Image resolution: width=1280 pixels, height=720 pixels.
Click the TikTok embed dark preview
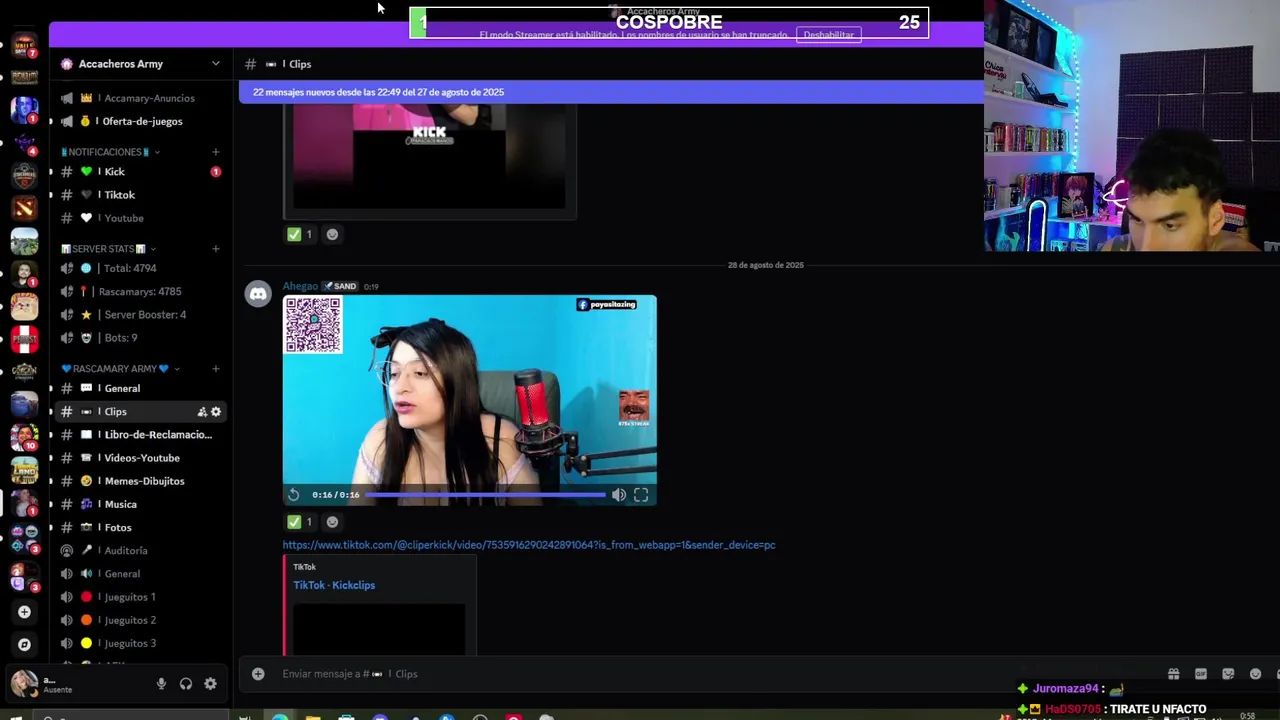pyautogui.click(x=380, y=629)
